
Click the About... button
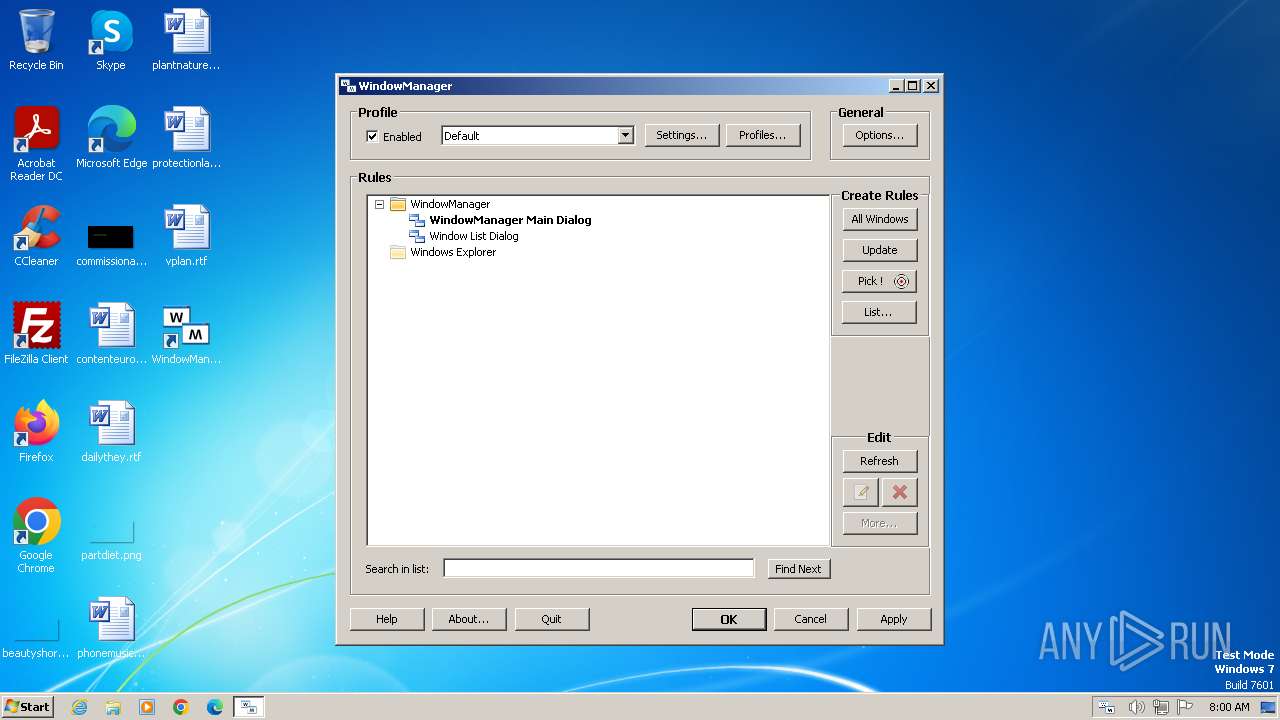tap(469, 619)
